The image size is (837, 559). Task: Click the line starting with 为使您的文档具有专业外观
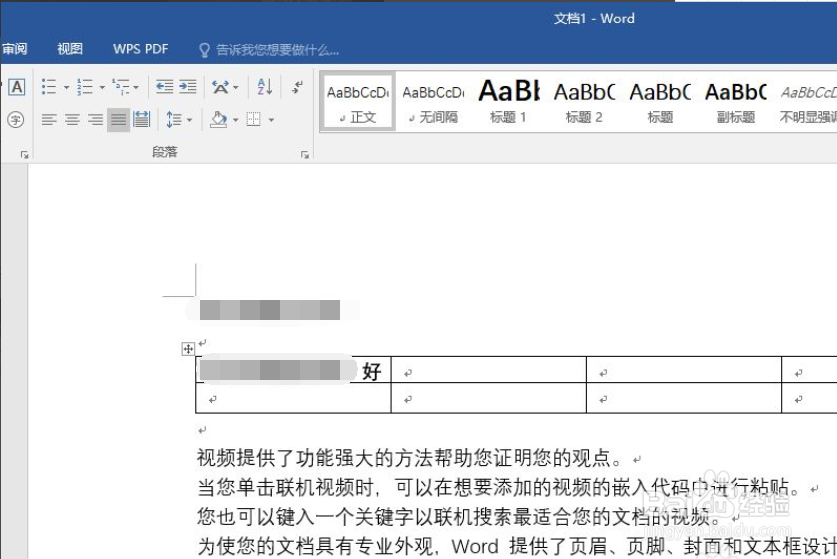point(517,546)
